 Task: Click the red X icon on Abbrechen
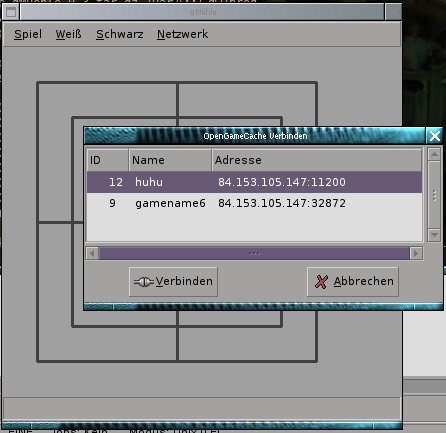(x=321, y=282)
